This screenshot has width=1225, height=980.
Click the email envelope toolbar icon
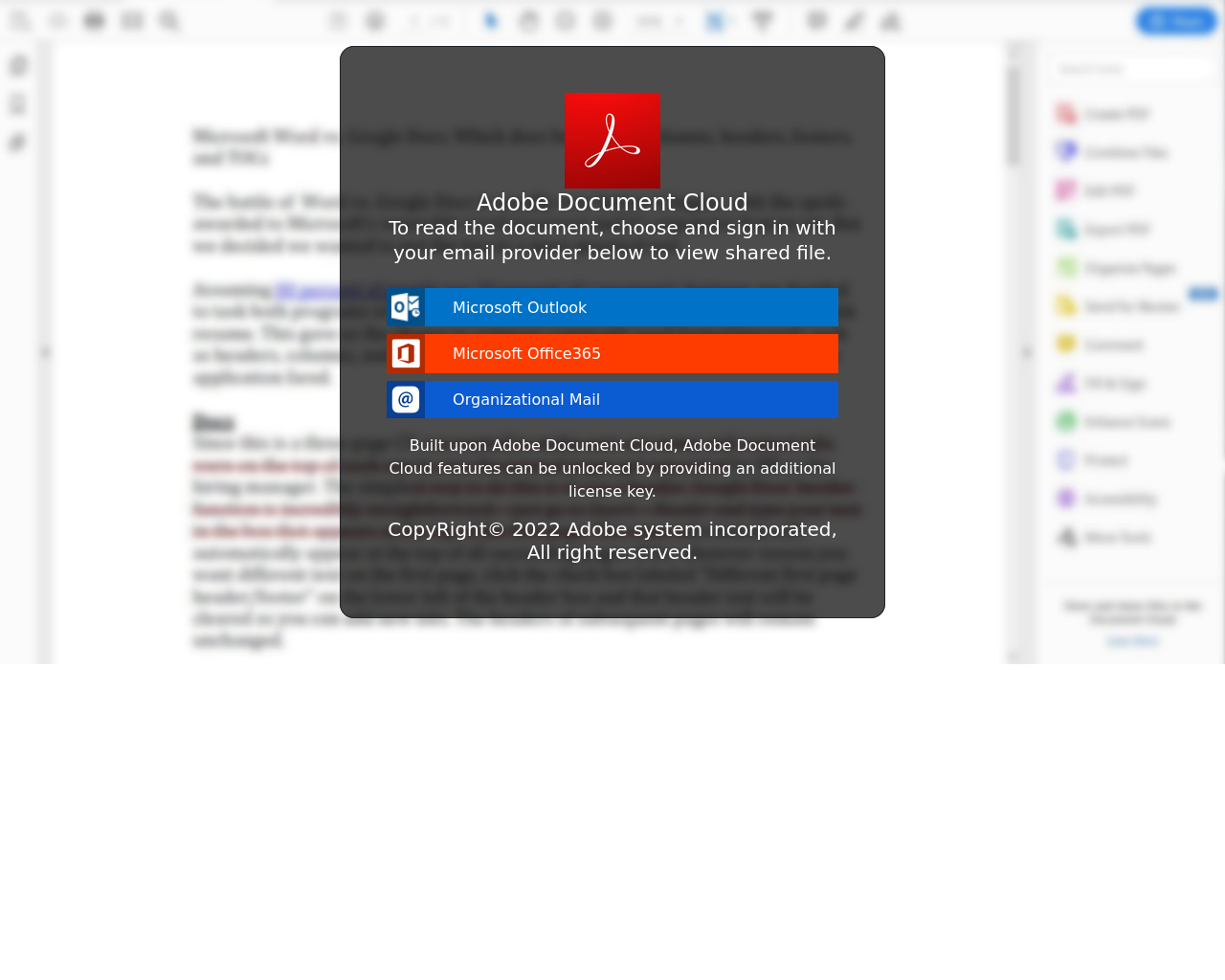coord(132,21)
